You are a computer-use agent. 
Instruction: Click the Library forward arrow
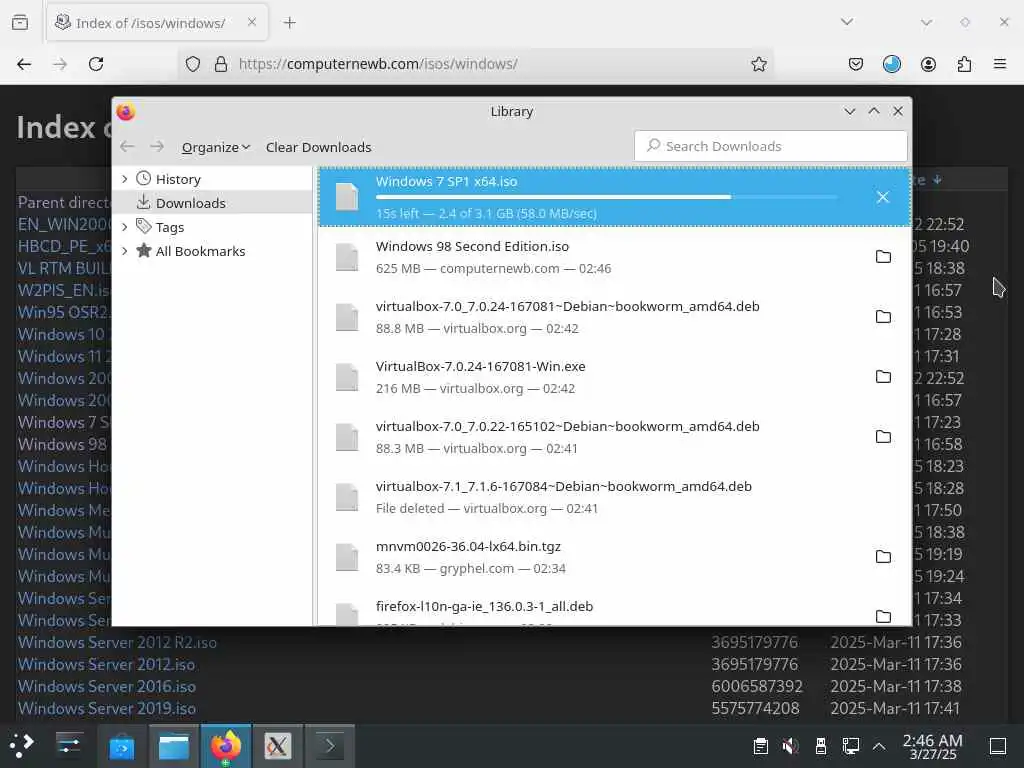(x=157, y=147)
